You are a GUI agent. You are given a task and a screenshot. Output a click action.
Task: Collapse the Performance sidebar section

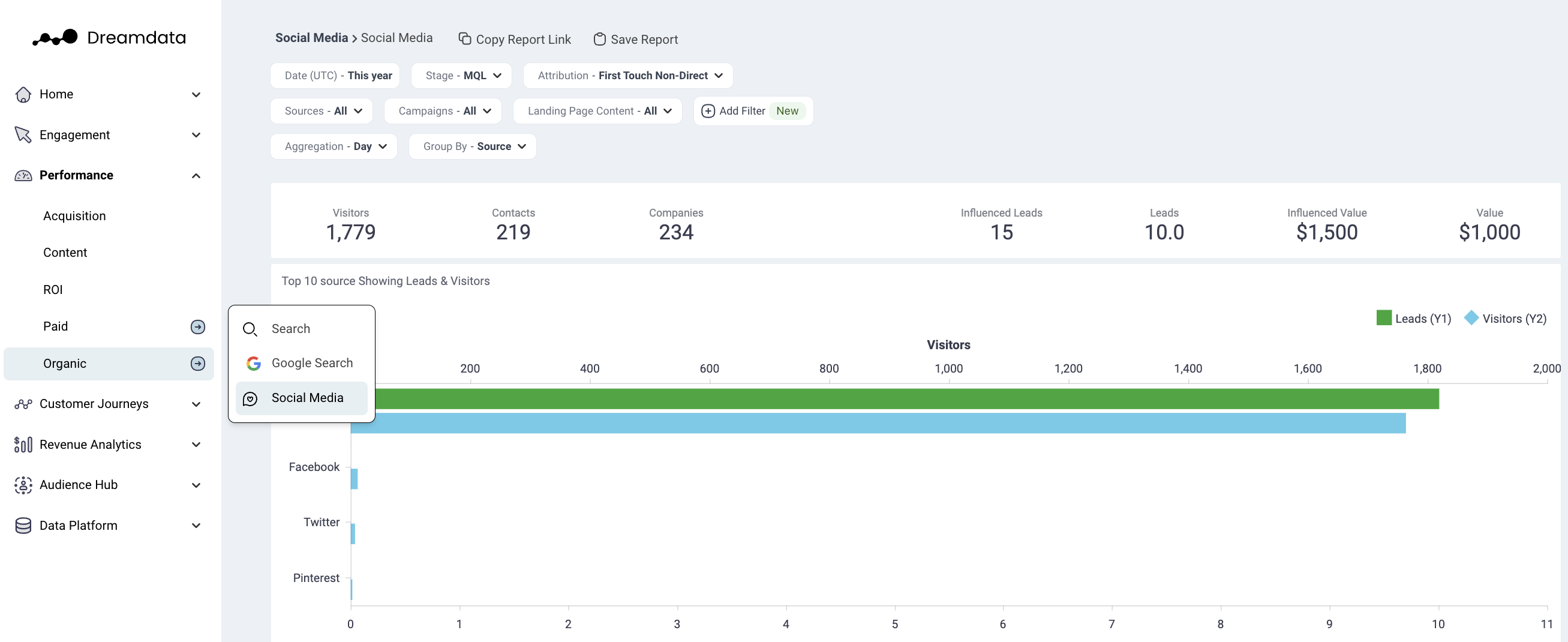(196, 175)
